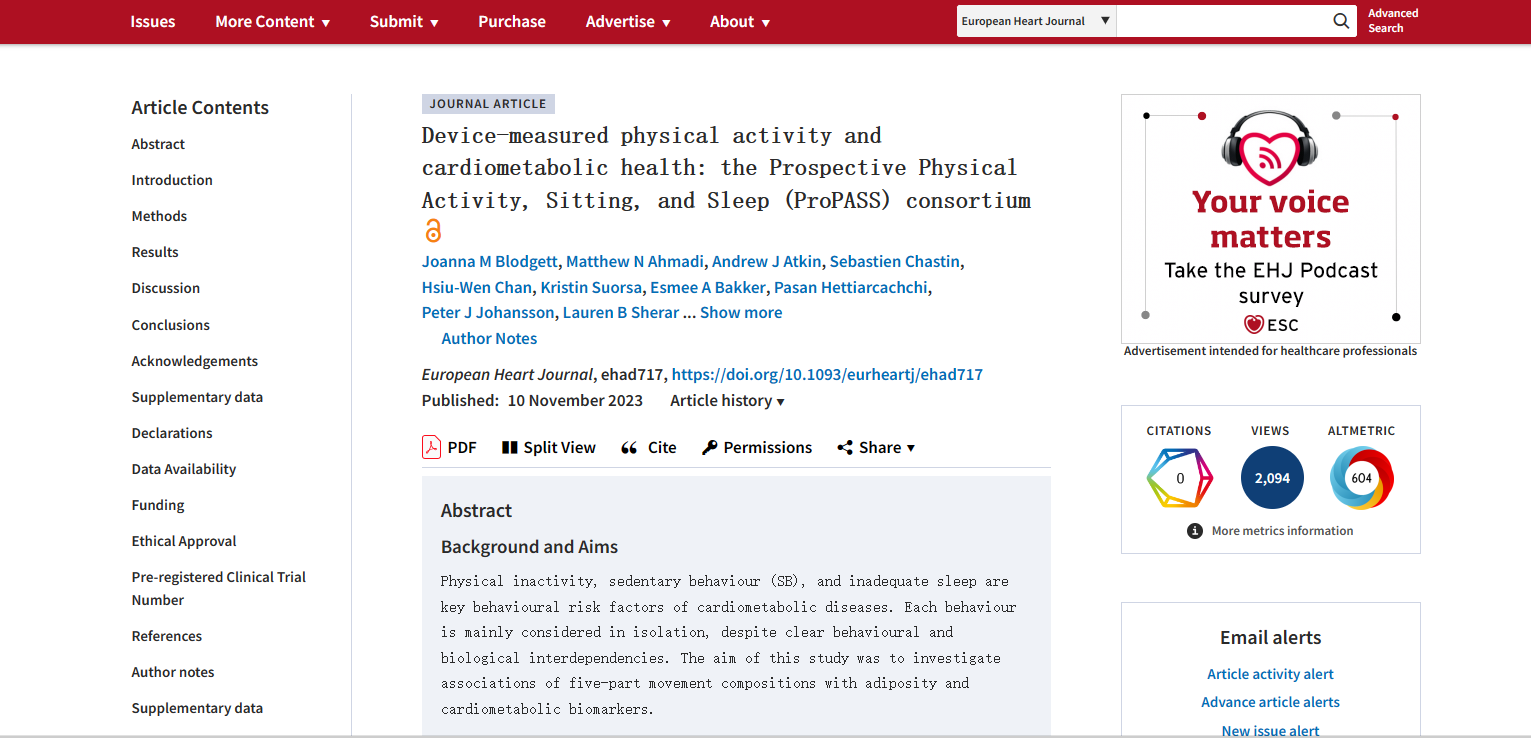Screen dimensions: 1531x738
Task: Expand the More Content menu
Action: [x=273, y=21]
